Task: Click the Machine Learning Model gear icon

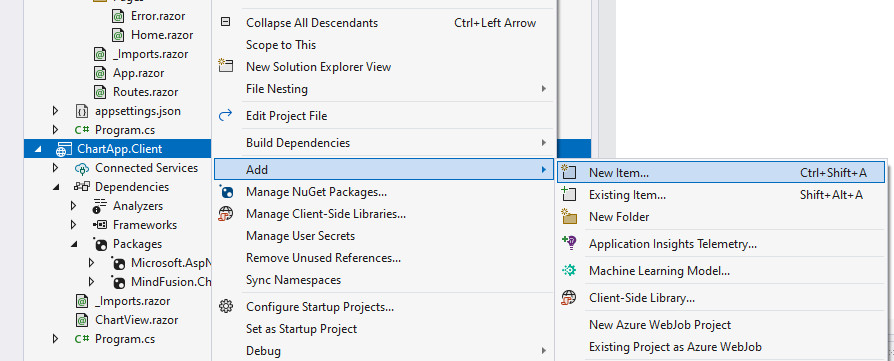Action: tap(568, 271)
